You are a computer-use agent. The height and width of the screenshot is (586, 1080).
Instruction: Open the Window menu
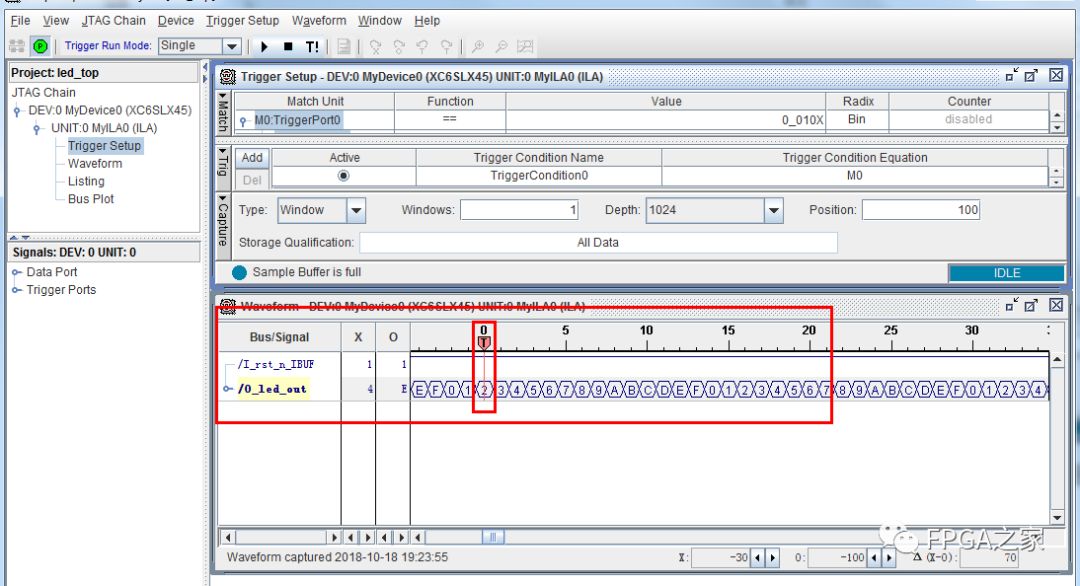point(380,21)
